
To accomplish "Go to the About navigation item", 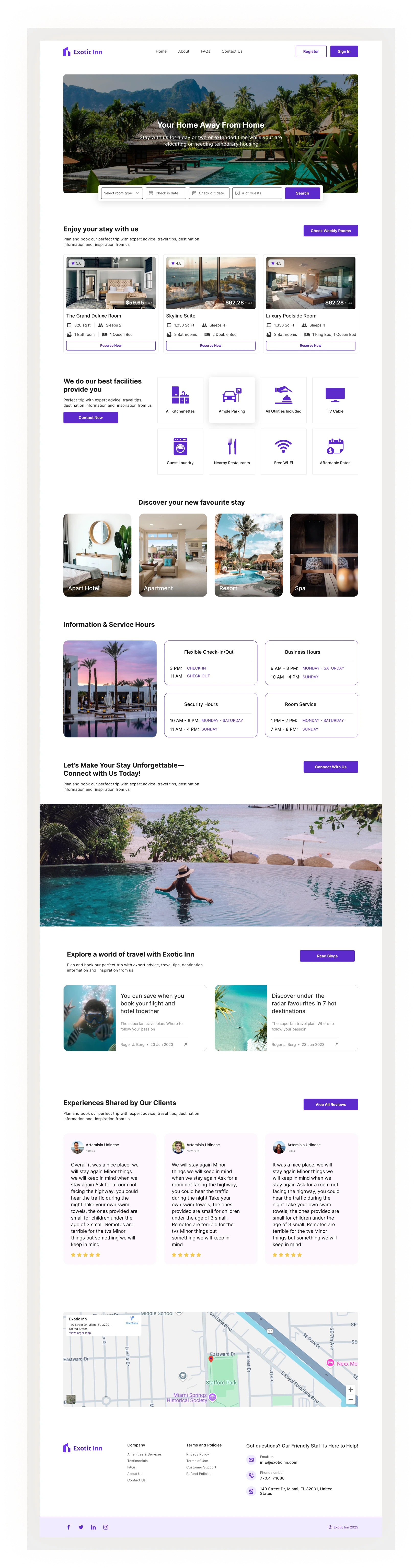I will pos(183,51).
